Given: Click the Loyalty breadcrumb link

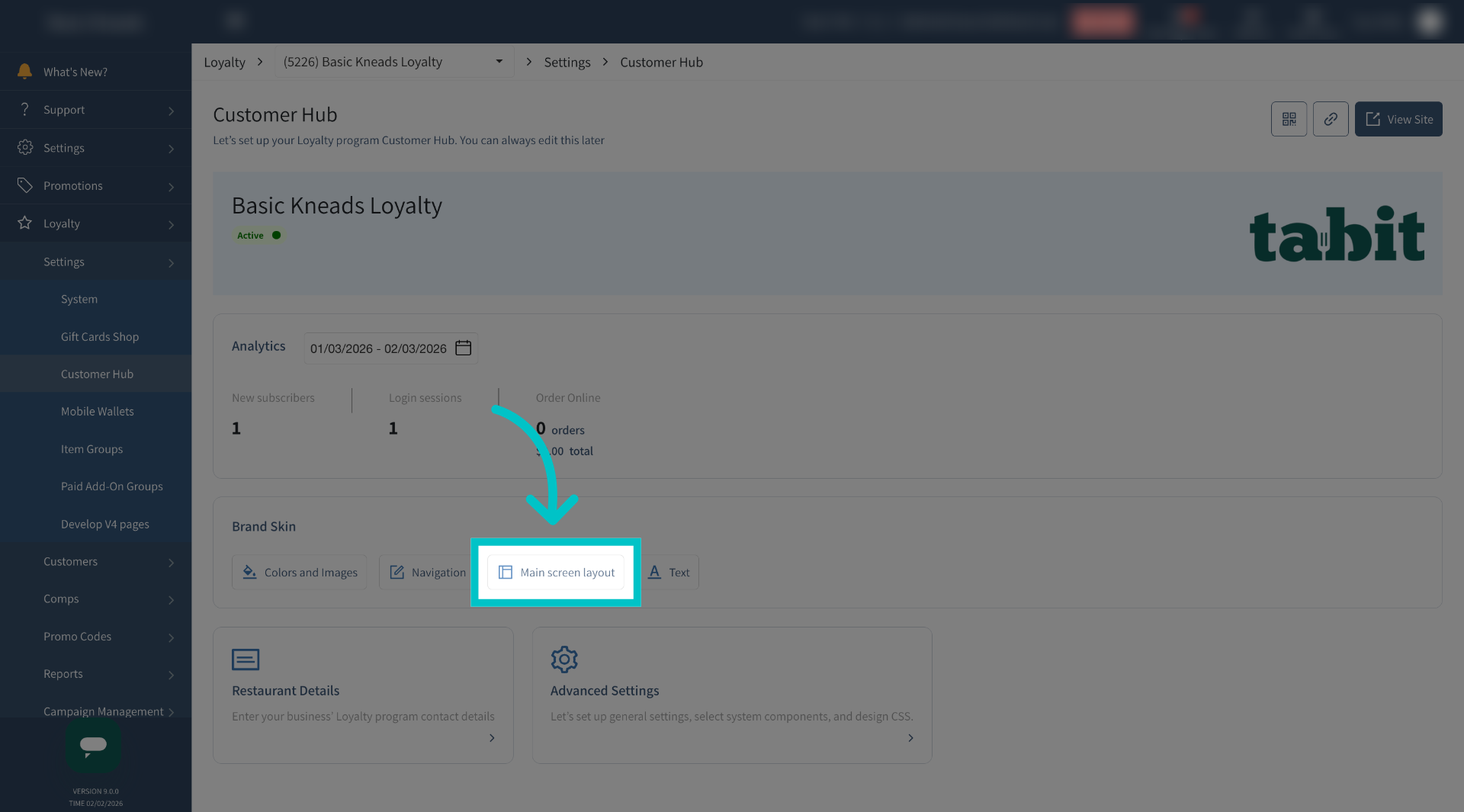Looking at the screenshot, I should (224, 62).
